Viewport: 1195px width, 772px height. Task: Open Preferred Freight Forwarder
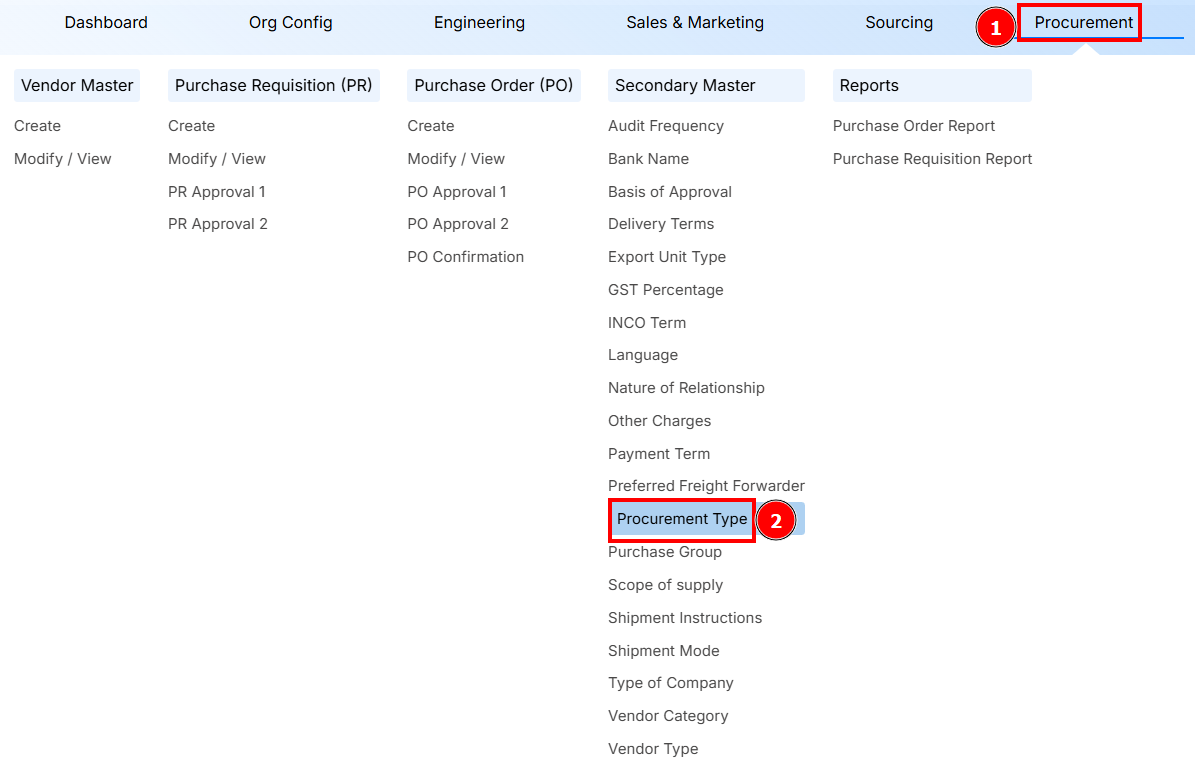tap(706, 485)
